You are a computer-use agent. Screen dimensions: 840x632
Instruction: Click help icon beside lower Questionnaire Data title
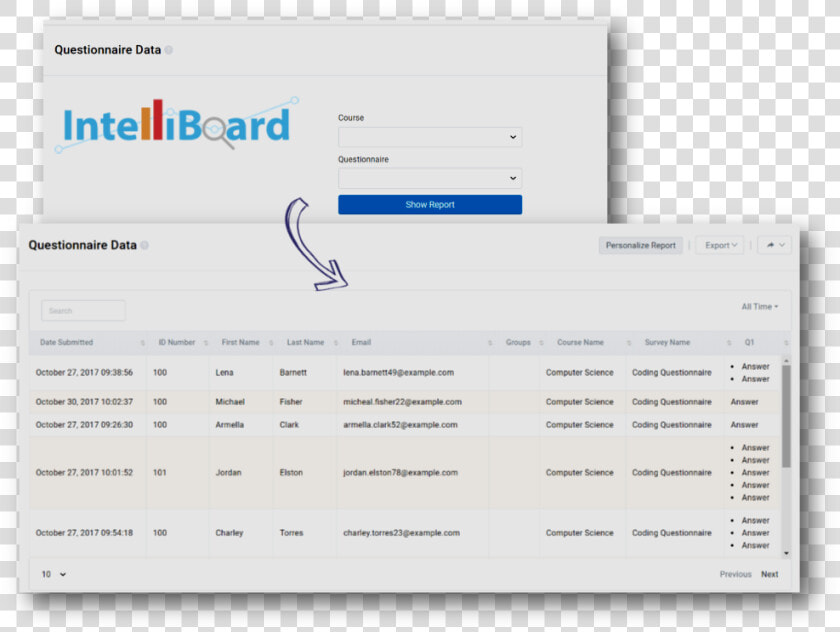tap(145, 245)
